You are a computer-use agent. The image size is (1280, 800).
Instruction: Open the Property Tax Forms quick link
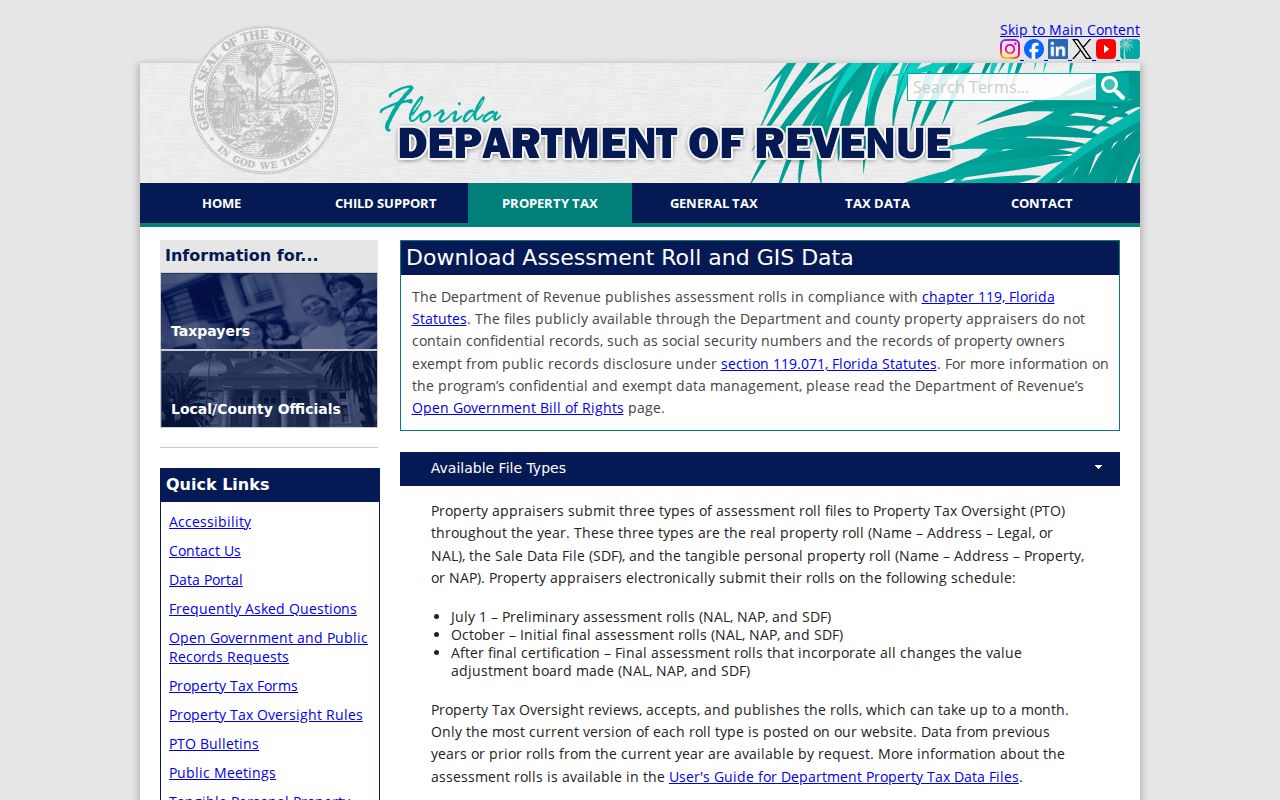[x=233, y=686]
